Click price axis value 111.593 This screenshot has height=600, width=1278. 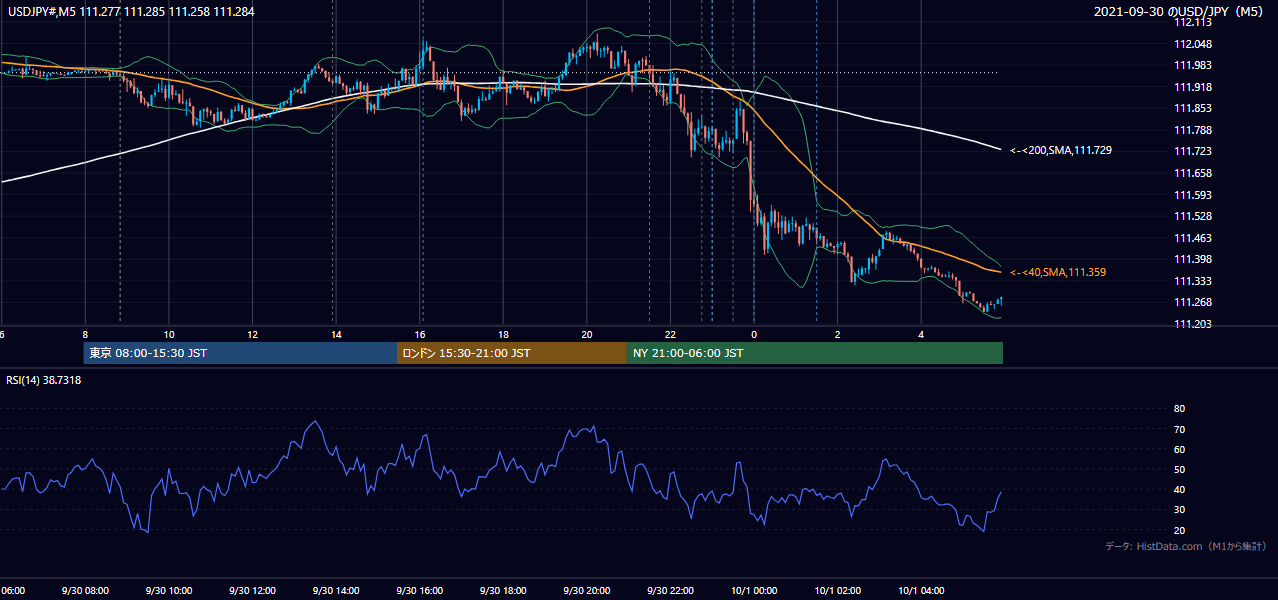coord(1194,195)
